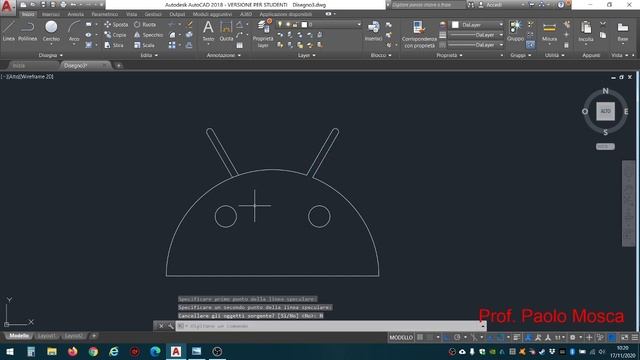Toggle object snap tracking in status bar
640x360 pixels.
(491, 338)
